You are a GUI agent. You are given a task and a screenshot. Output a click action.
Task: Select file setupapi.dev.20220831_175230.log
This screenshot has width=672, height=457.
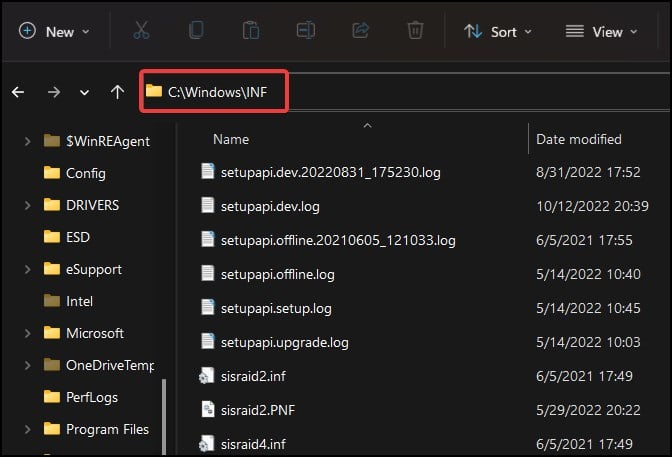pos(330,172)
